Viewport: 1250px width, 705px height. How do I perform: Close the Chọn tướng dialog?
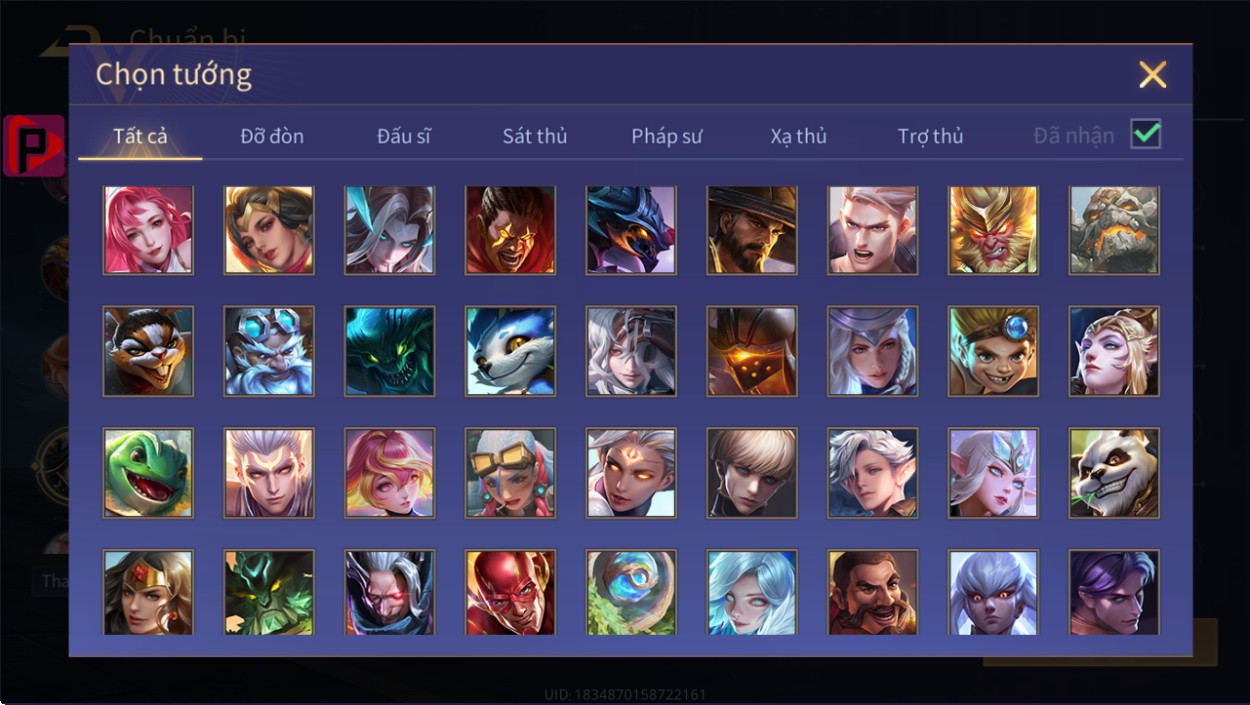[x=1153, y=75]
